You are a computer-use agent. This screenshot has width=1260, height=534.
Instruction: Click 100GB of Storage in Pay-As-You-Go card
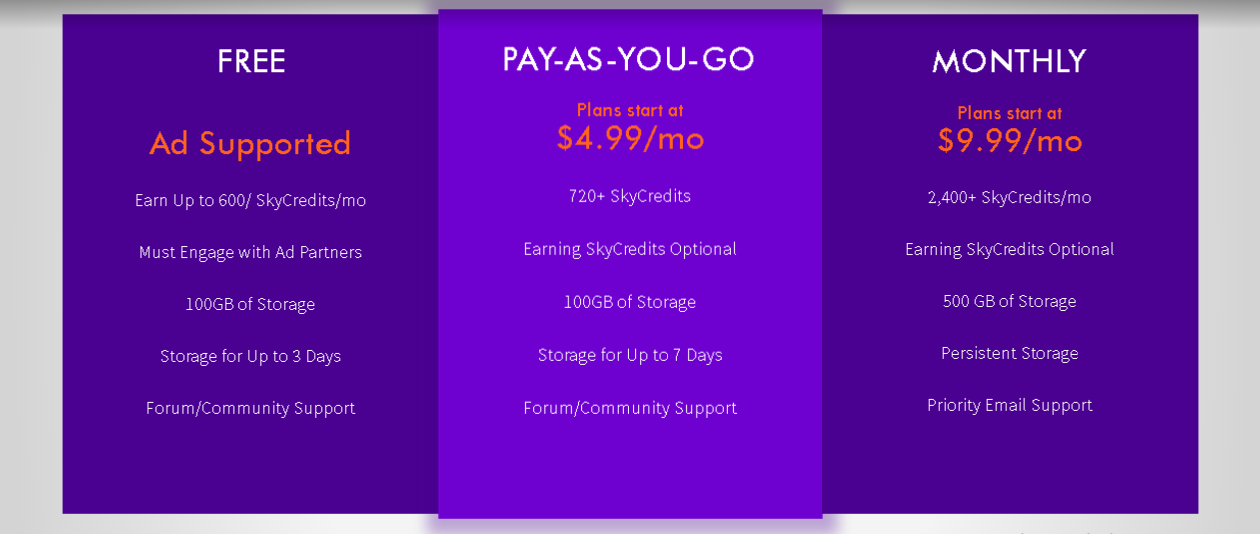(x=630, y=302)
